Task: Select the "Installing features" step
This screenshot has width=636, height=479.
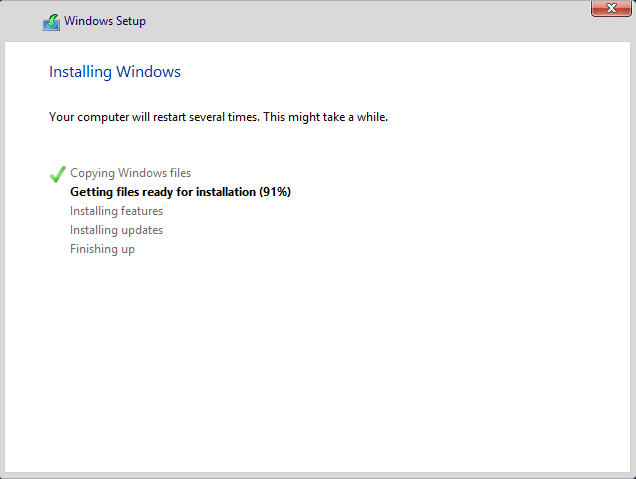Action: pos(116,211)
